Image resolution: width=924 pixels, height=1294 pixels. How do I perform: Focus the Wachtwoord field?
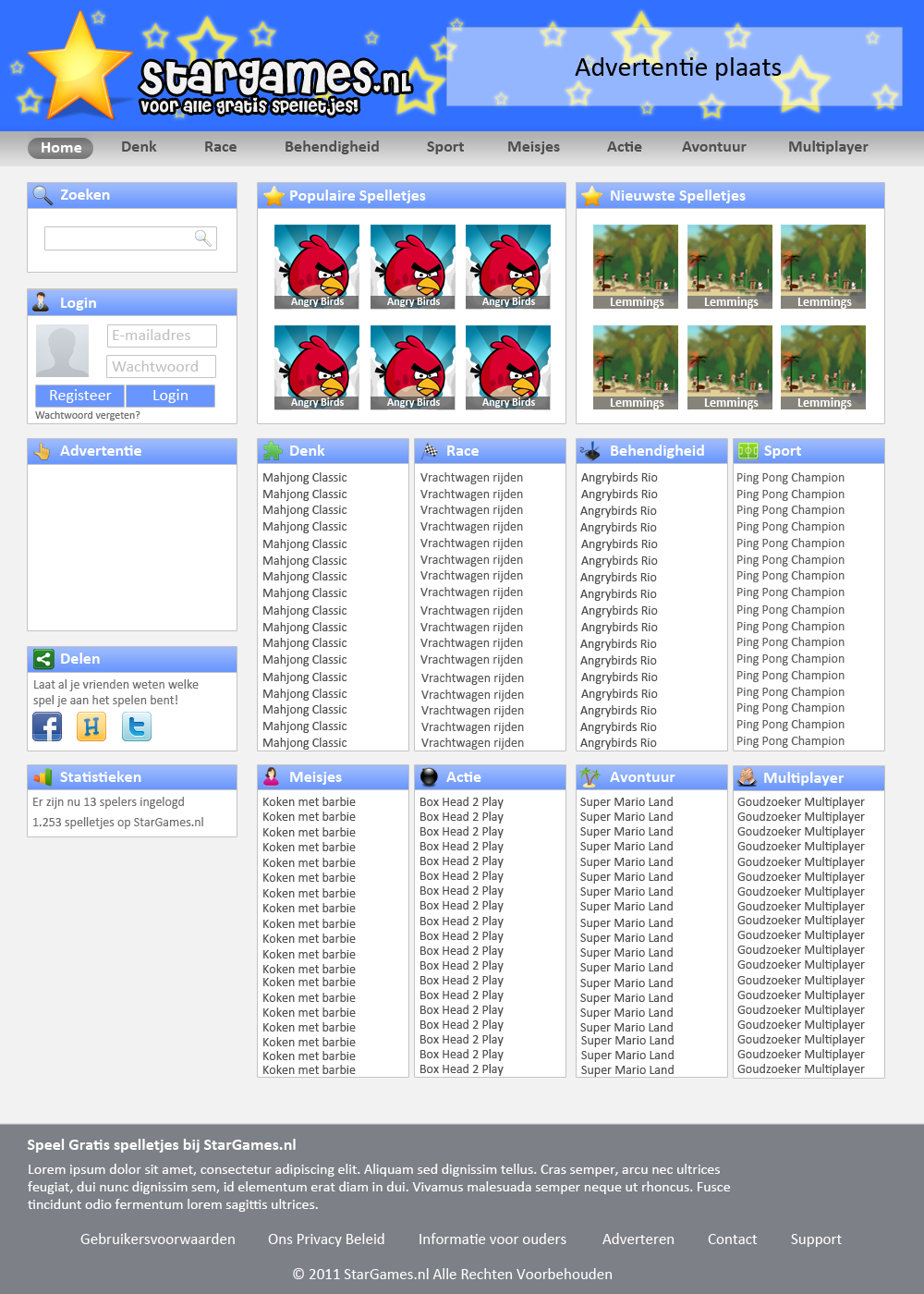tap(162, 367)
